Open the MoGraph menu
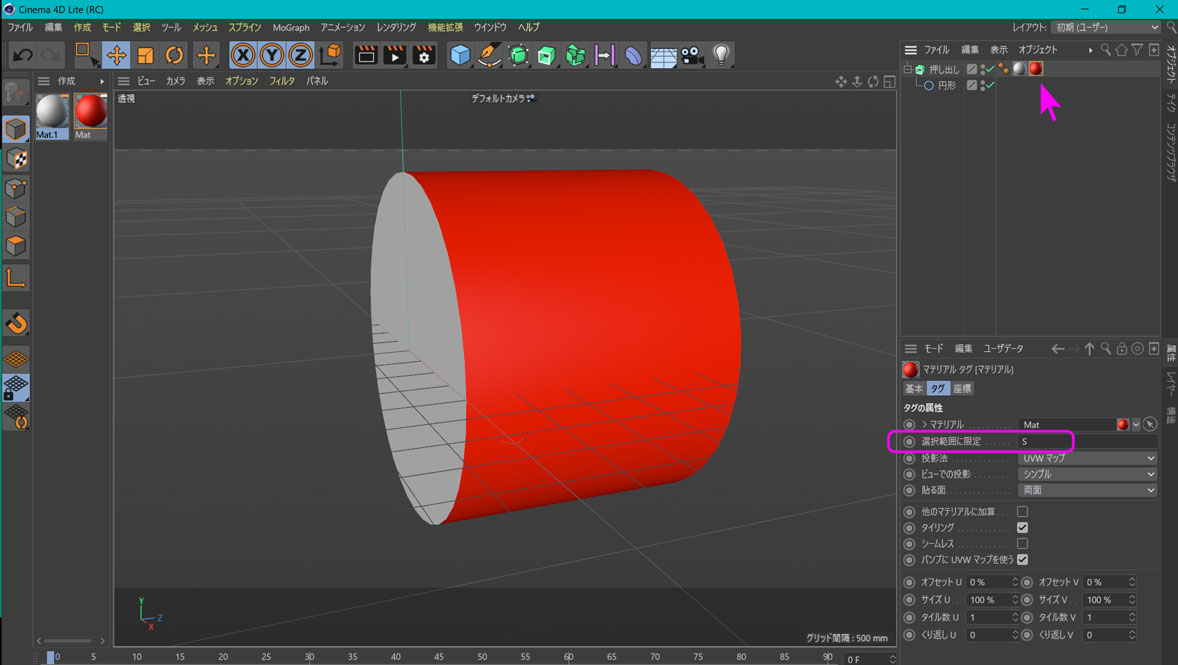The width and height of the screenshot is (1178, 665). point(291,27)
